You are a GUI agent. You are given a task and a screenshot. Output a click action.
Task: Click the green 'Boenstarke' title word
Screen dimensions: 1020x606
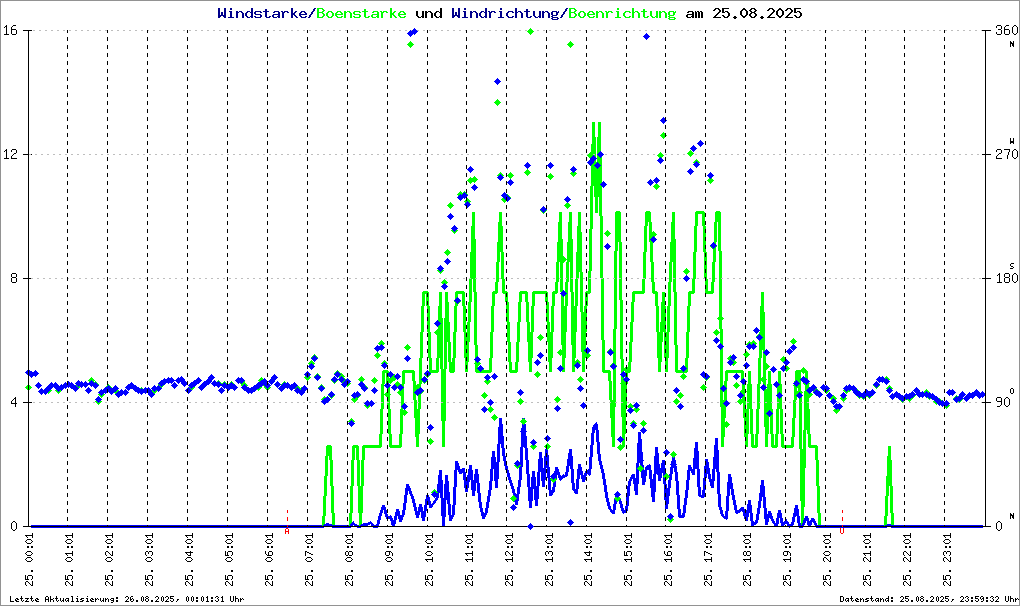pos(362,13)
